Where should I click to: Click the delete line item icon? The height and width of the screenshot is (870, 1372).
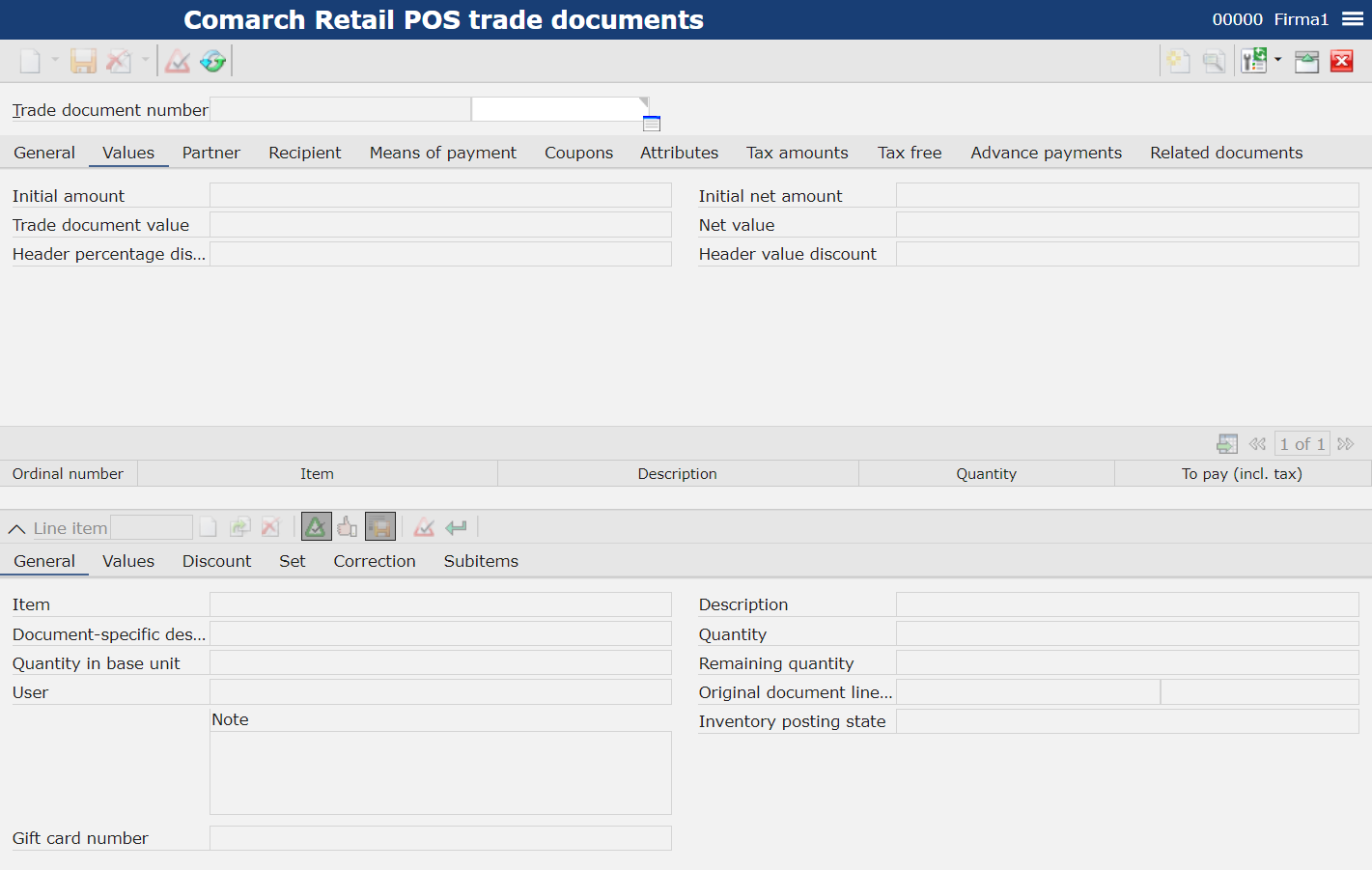click(x=271, y=527)
